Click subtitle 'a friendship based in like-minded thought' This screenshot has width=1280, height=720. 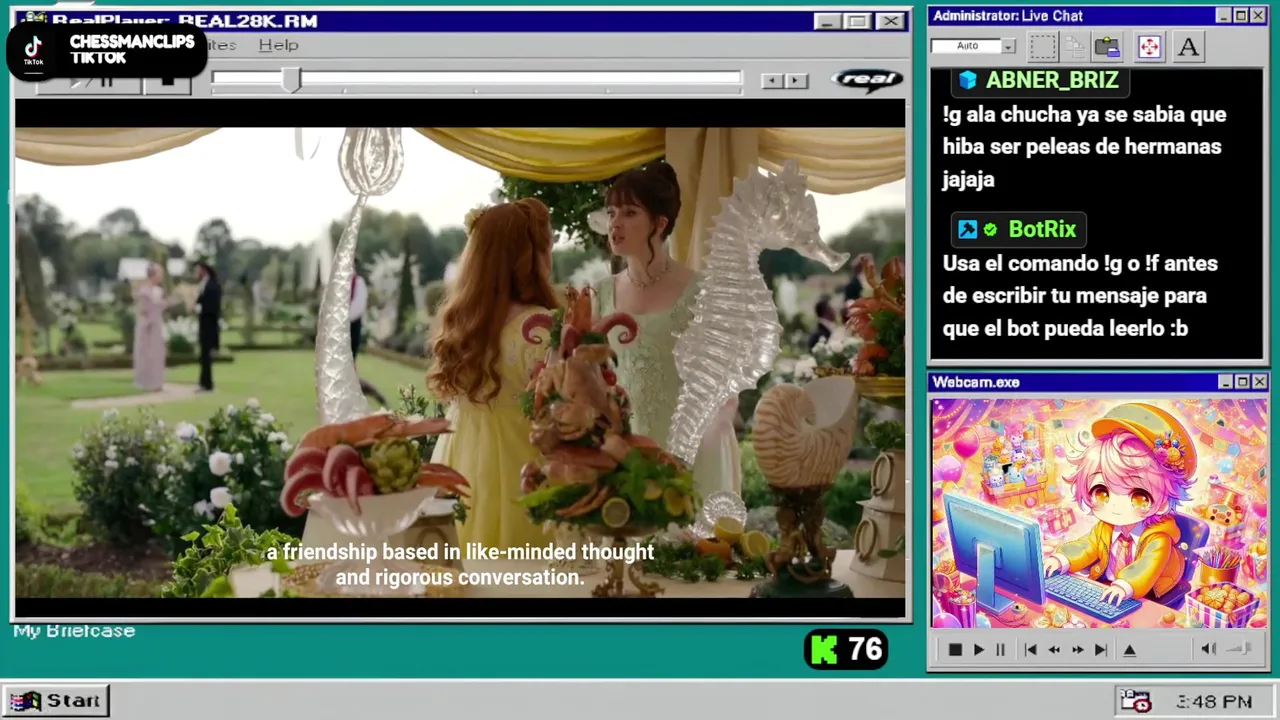coord(460,552)
